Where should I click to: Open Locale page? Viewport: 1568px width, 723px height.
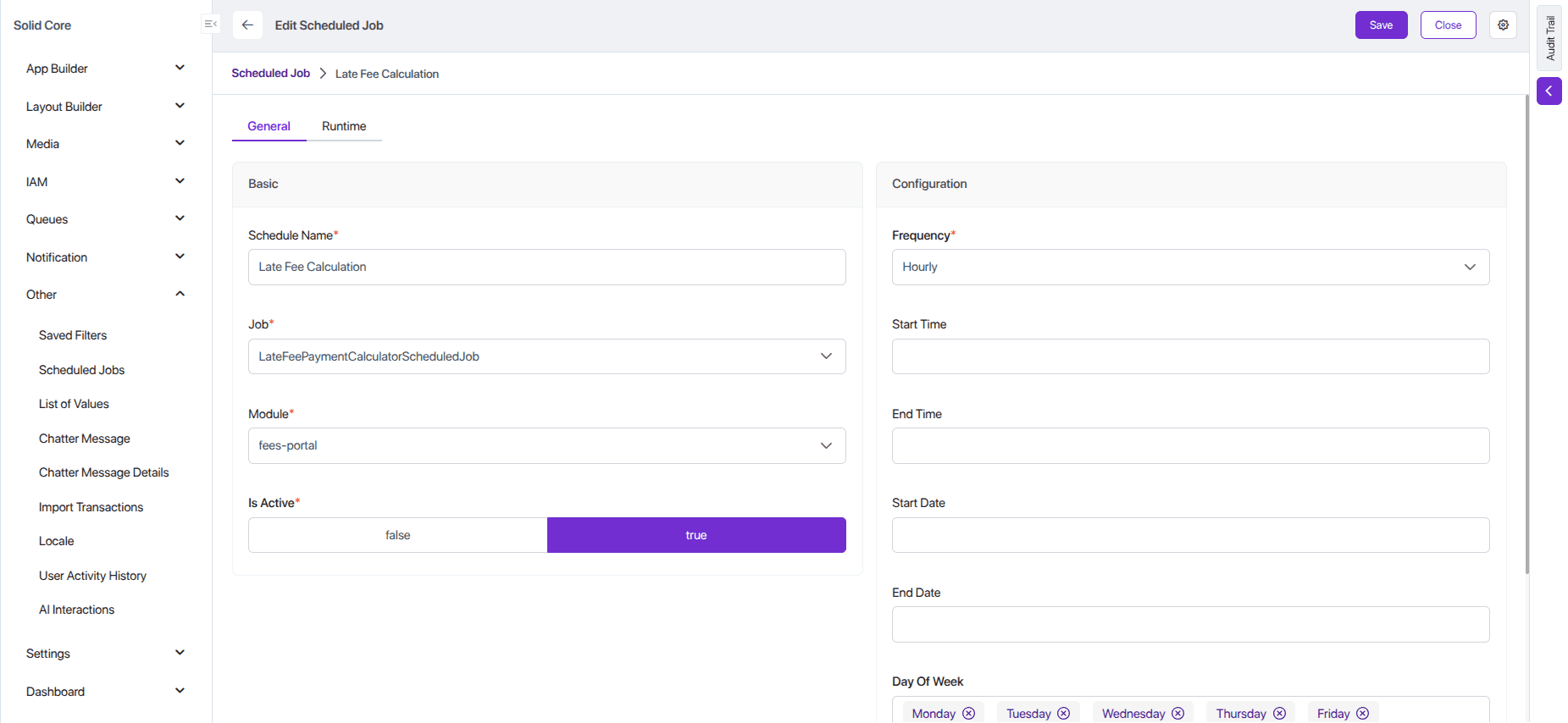click(57, 541)
